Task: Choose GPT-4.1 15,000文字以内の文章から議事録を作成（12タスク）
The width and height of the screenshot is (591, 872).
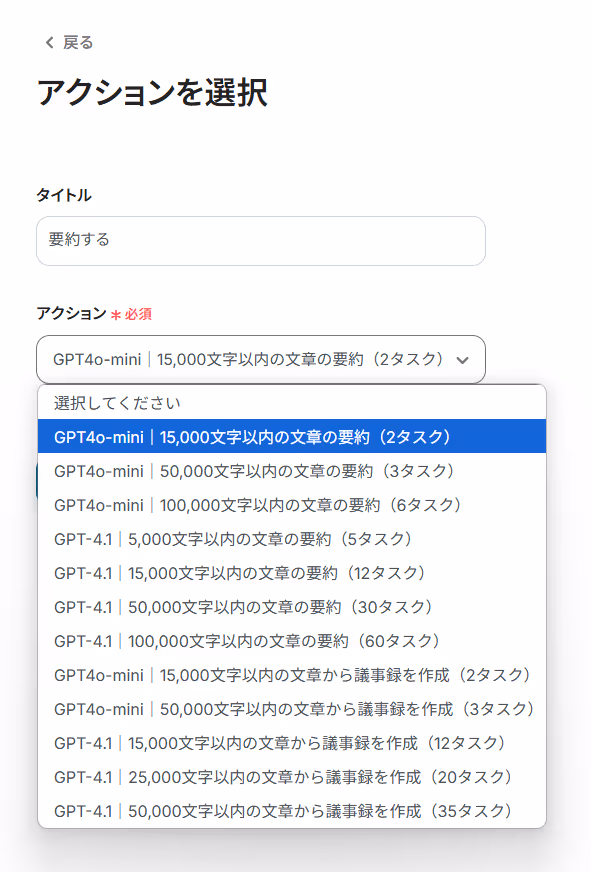Action: coord(292,743)
